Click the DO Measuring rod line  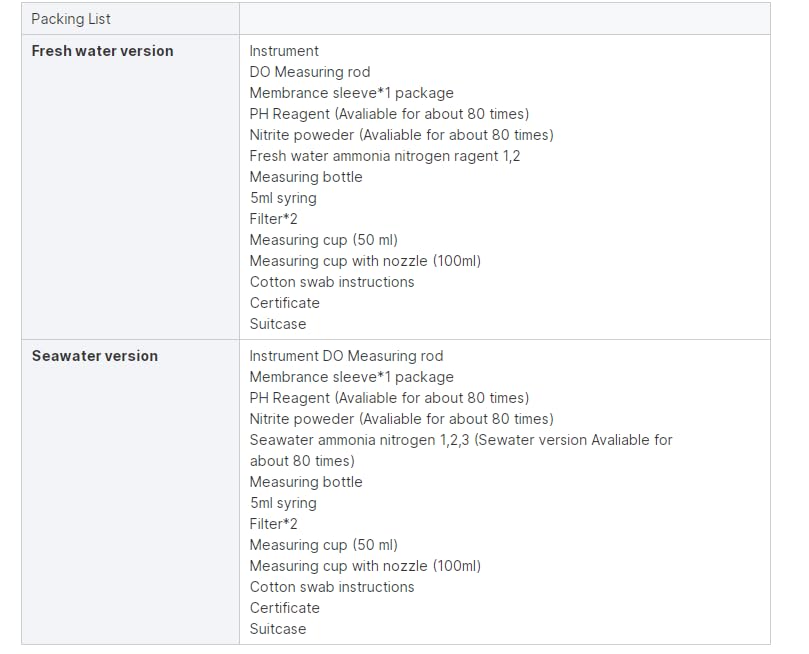click(x=310, y=72)
